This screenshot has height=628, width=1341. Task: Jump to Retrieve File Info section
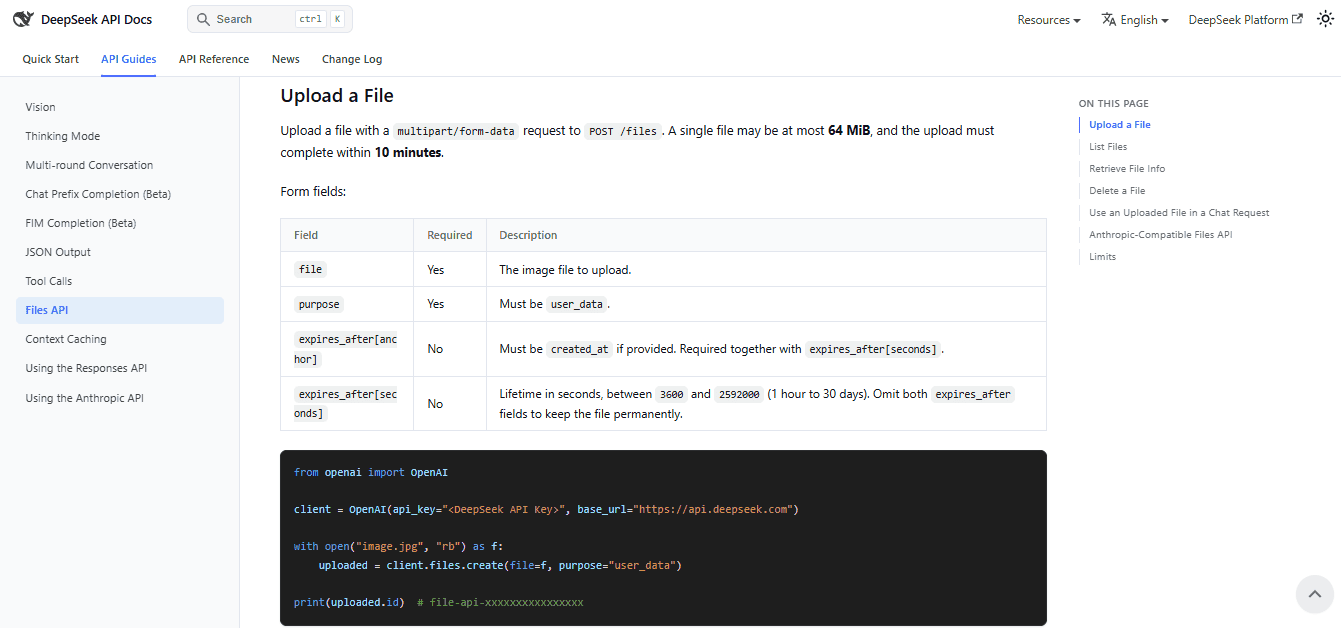1127,169
